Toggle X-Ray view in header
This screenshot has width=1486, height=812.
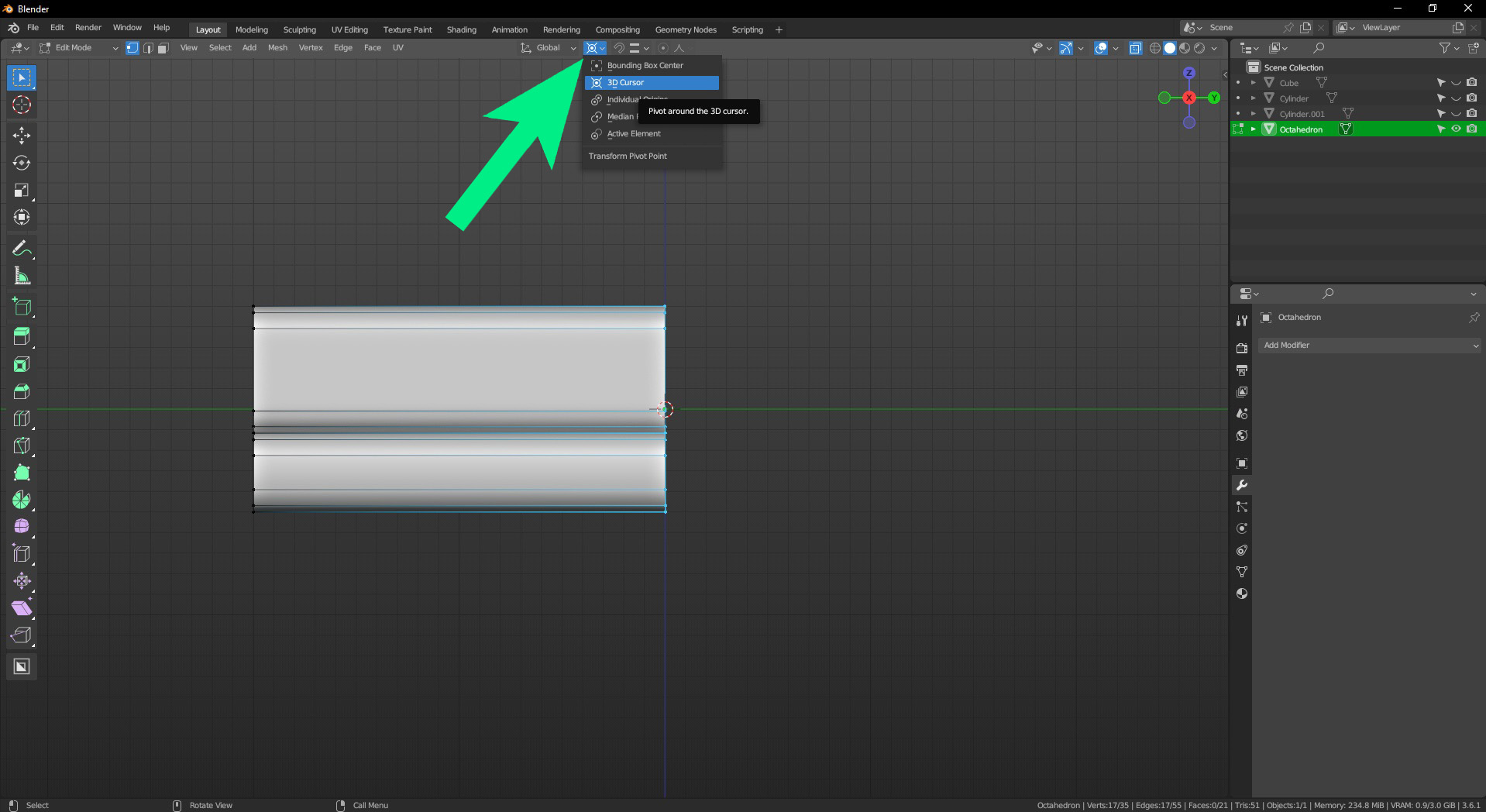1135,48
